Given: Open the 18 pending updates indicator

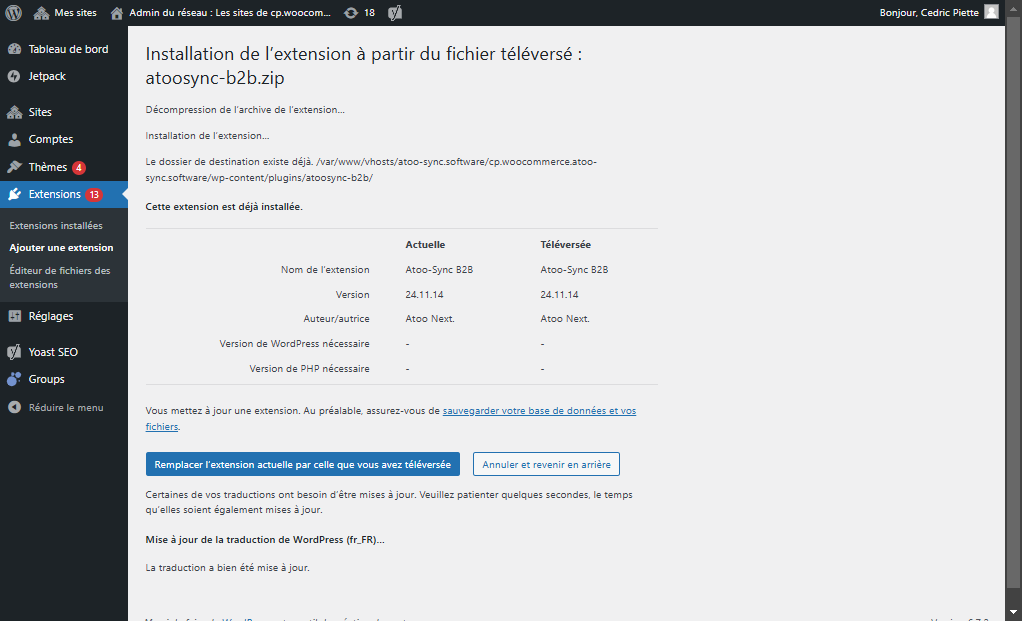Looking at the screenshot, I should [x=360, y=12].
